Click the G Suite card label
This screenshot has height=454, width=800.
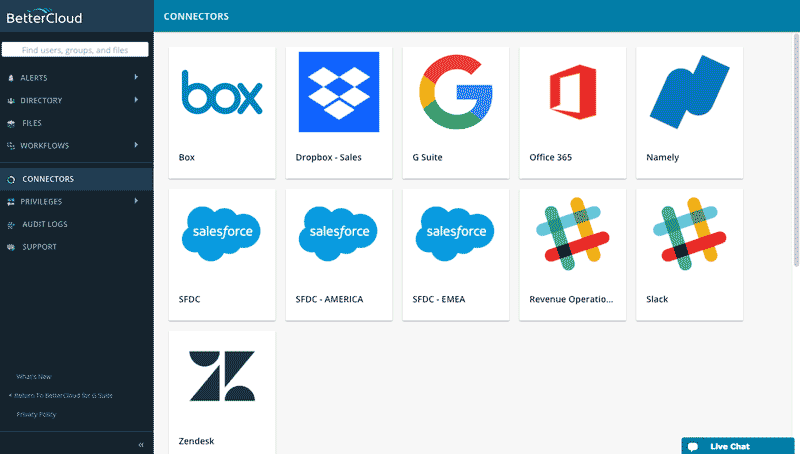428,157
